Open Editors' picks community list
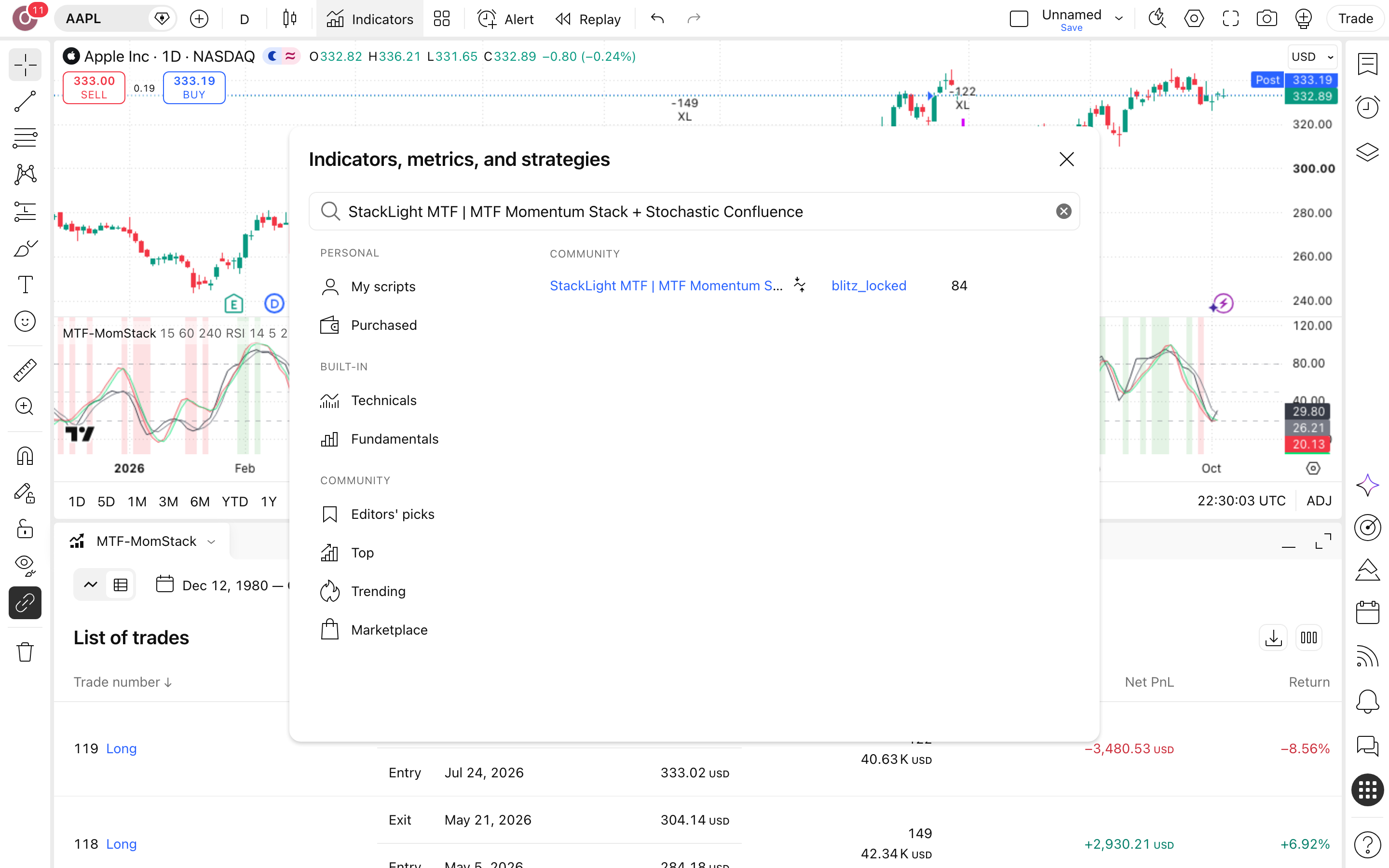Image resolution: width=1389 pixels, height=868 pixels. tap(377, 515)
